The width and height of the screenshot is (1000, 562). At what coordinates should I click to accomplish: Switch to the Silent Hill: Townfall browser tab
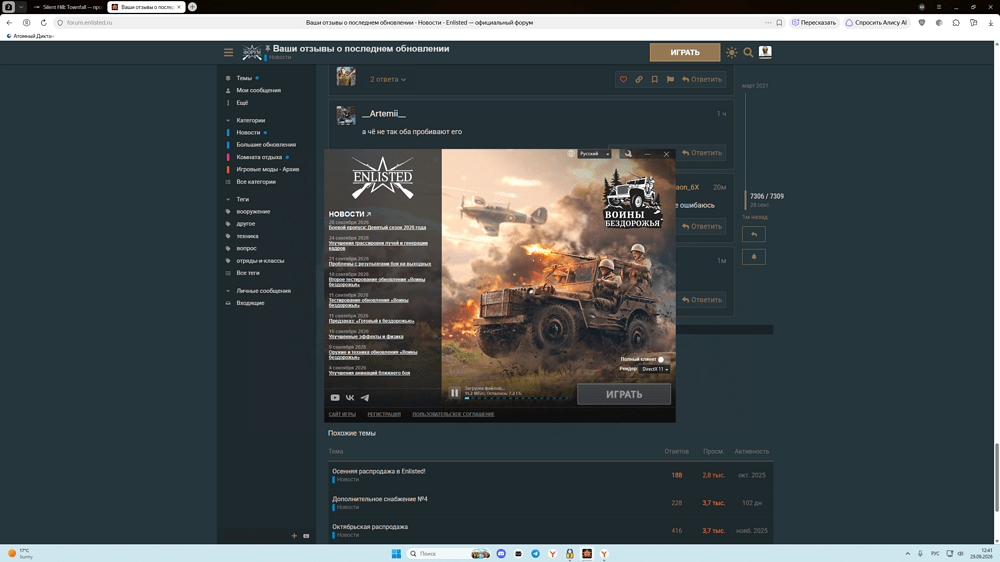(x=68, y=7)
